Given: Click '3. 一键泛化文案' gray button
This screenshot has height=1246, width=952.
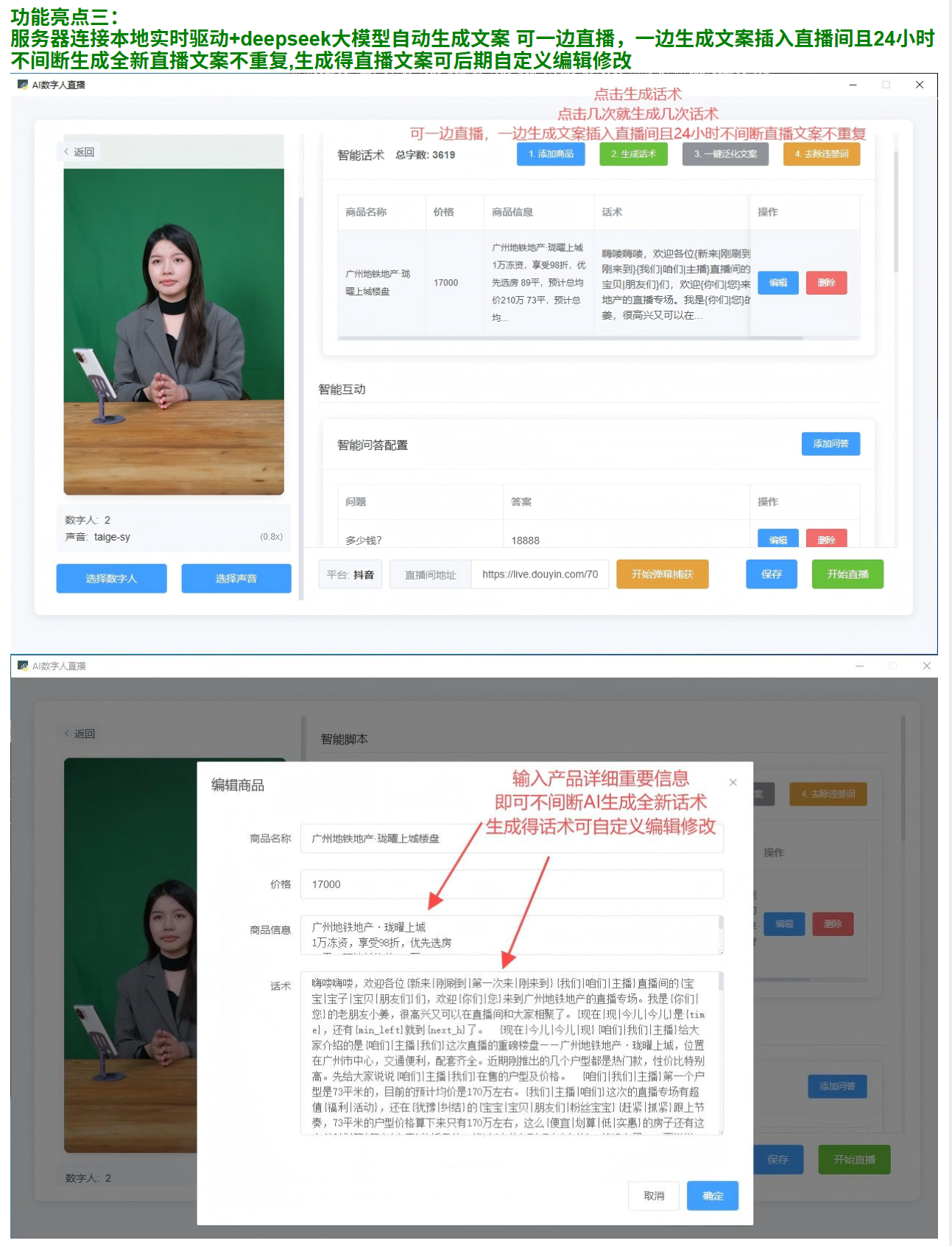Looking at the screenshot, I should (725, 154).
